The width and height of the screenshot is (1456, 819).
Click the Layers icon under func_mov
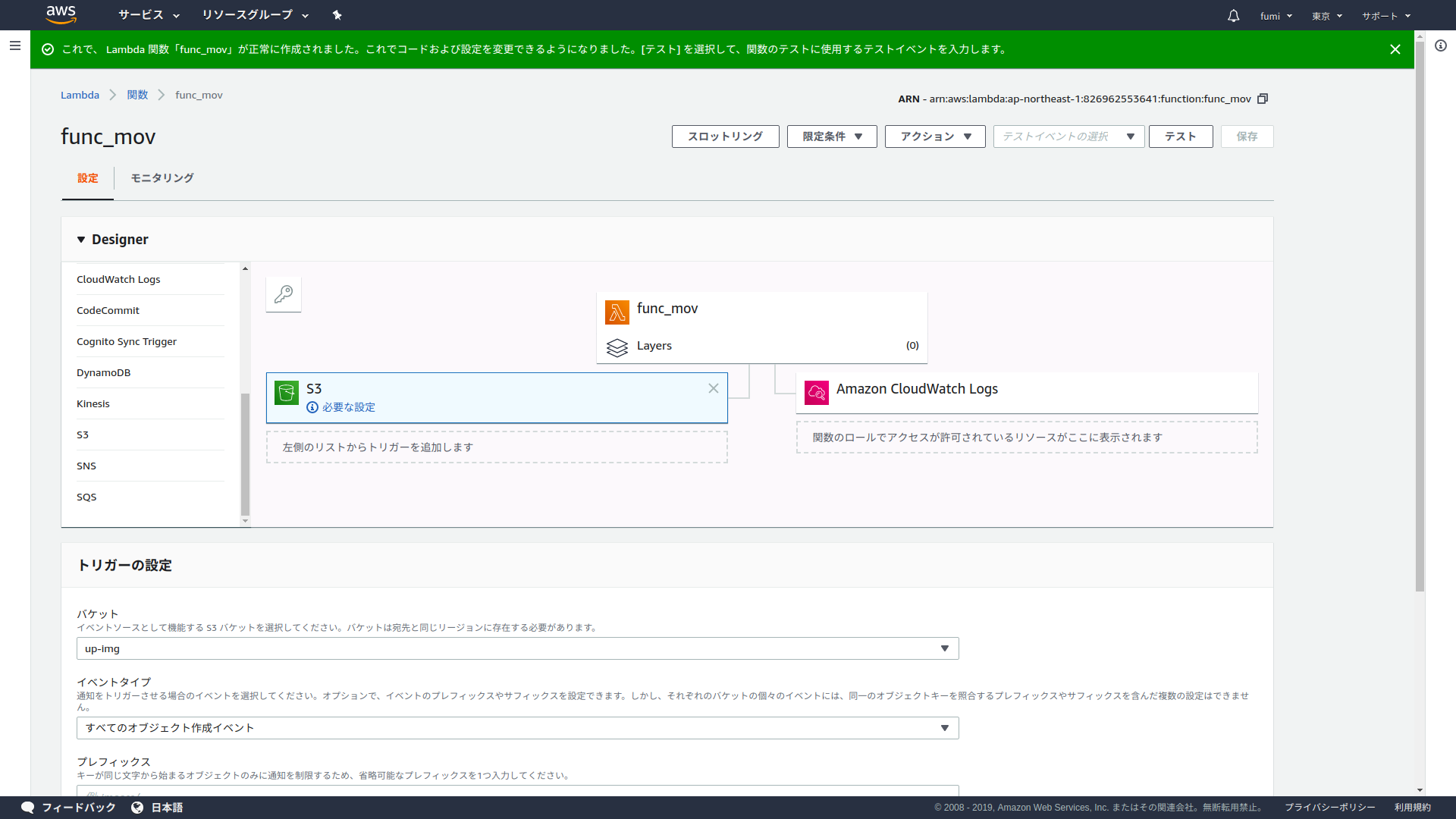click(617, 348)
